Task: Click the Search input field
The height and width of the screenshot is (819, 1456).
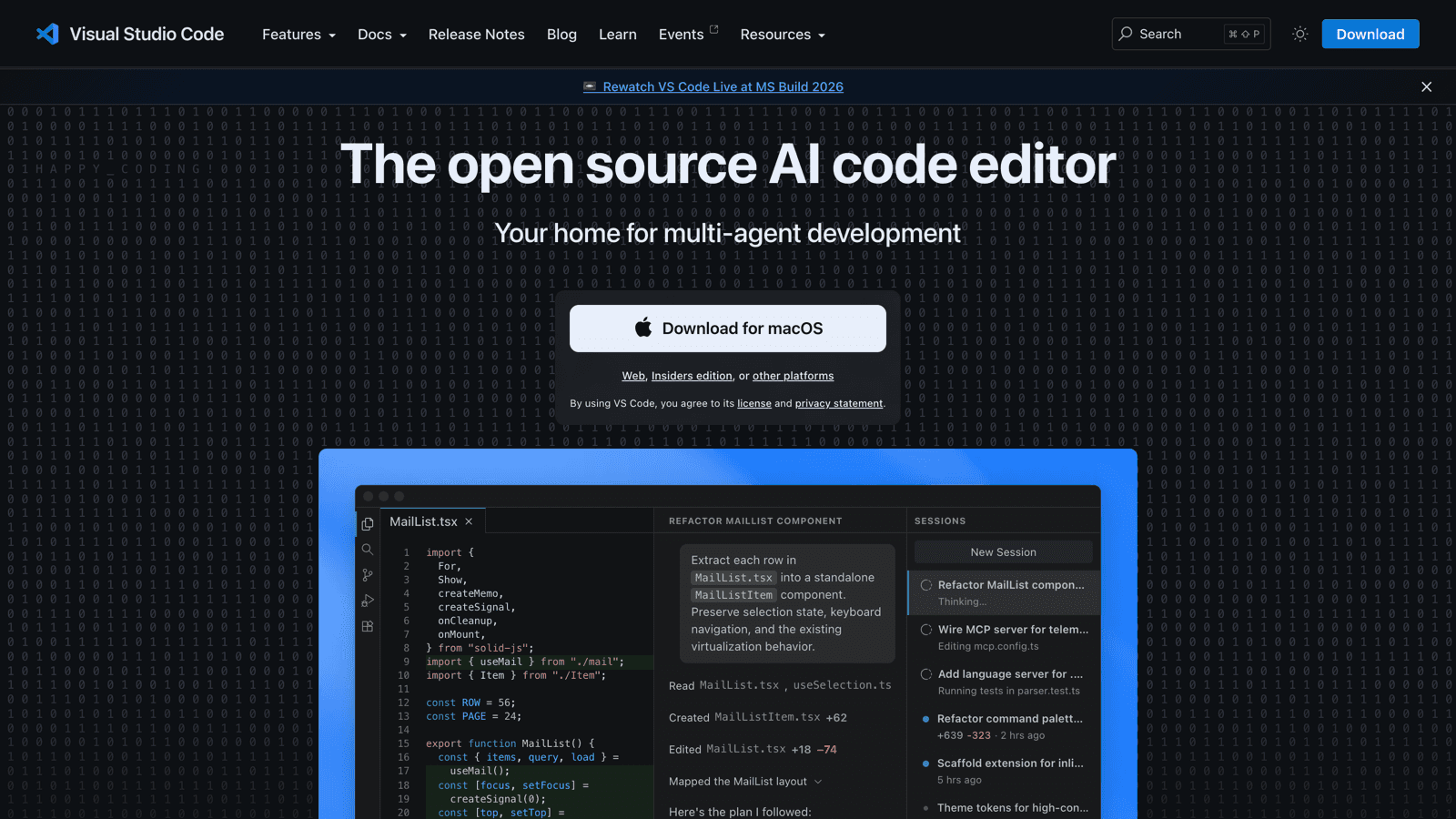Action: click(1191, 34)
